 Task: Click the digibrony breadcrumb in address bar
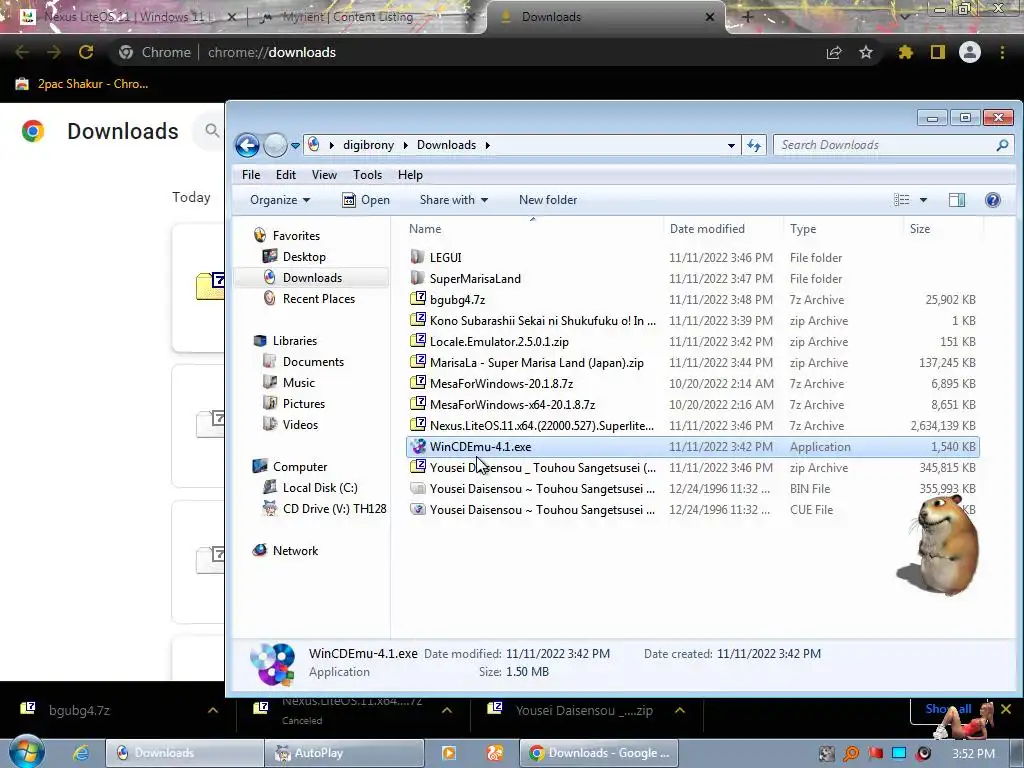pos(368,145)
